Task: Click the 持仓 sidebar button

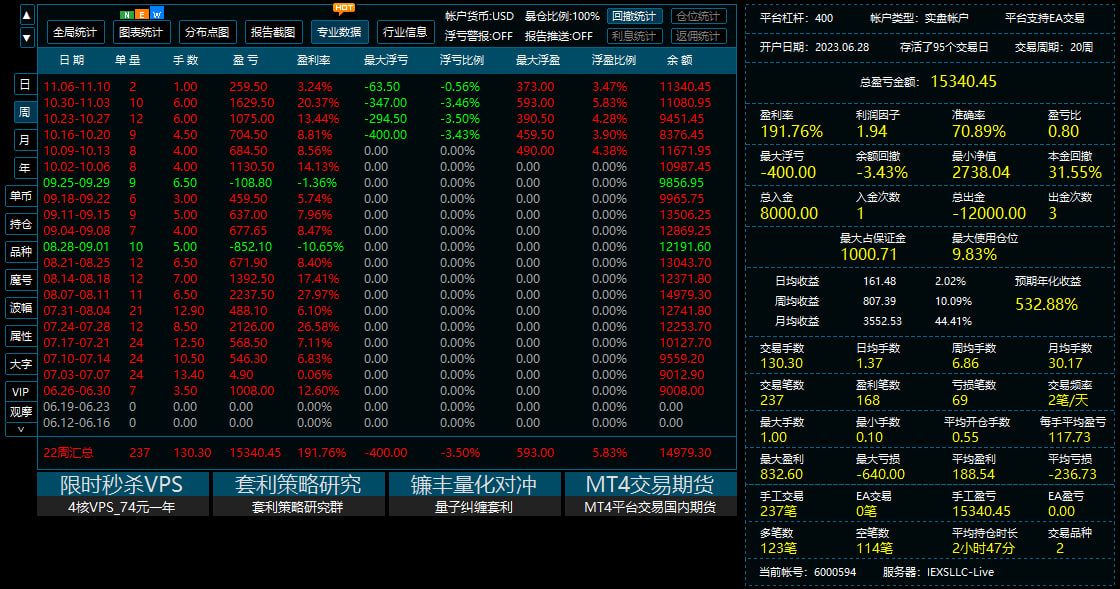Action: (x=21, y=224)
